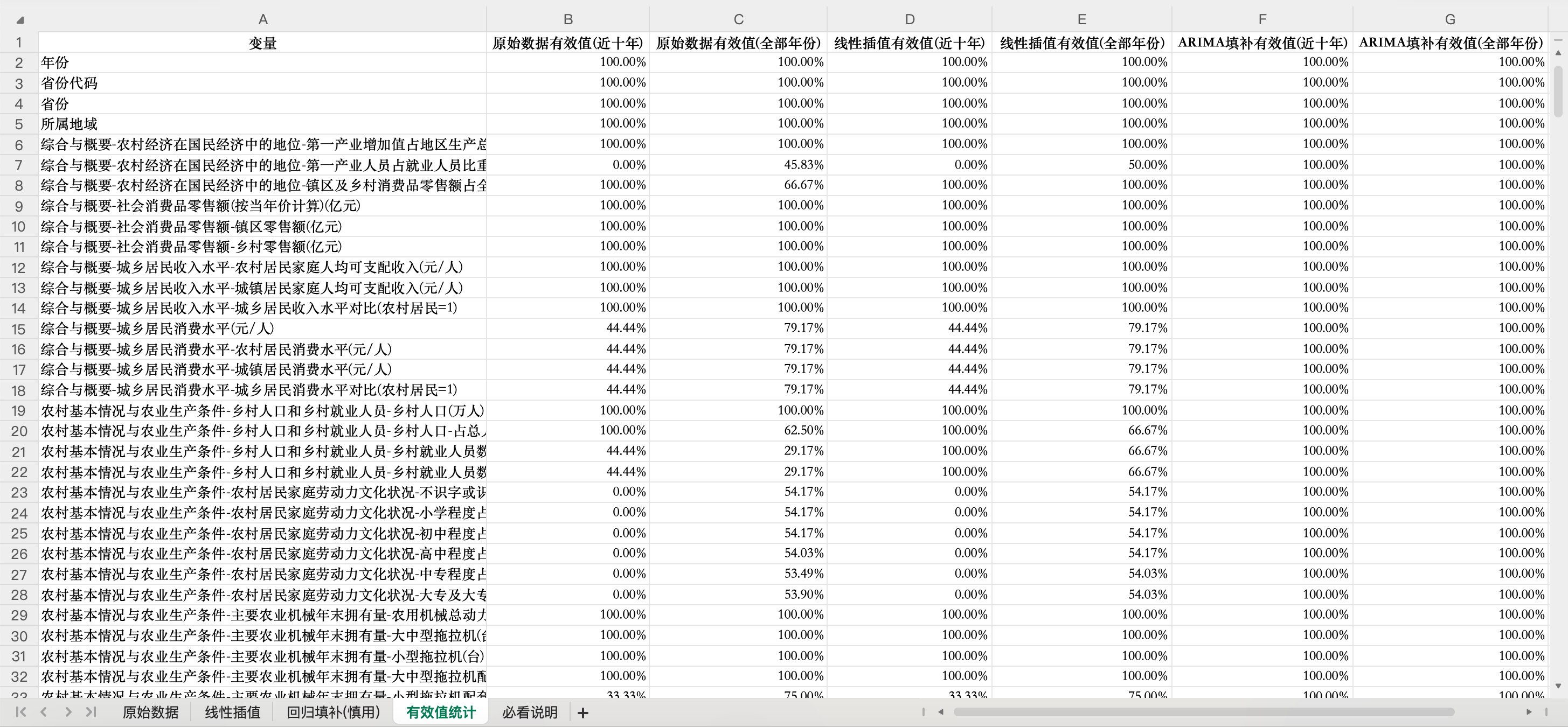Add a new sheet with plus button
1568x727 pixels.
582,712
